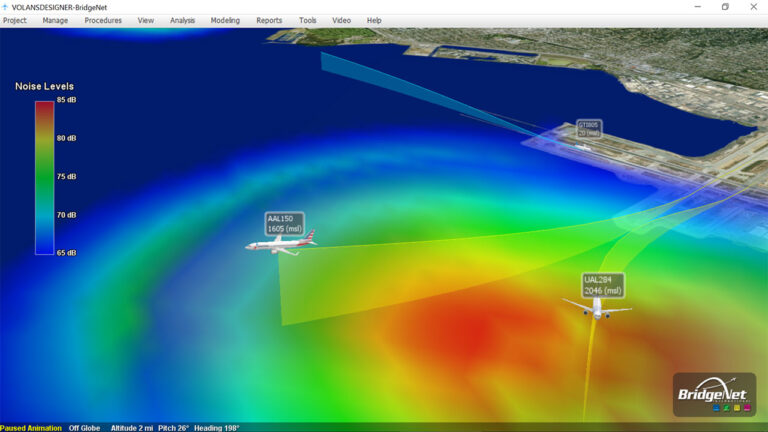Open the Help menu

coord(374,20)
